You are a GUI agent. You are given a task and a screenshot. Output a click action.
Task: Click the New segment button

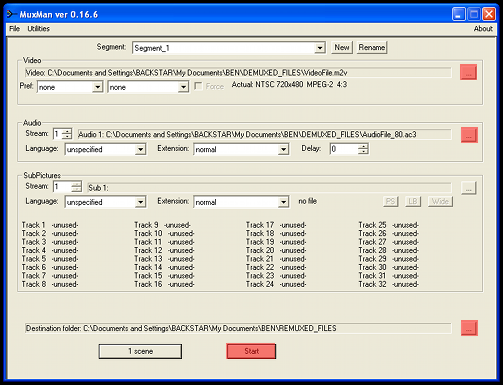(x=342, y=47)
